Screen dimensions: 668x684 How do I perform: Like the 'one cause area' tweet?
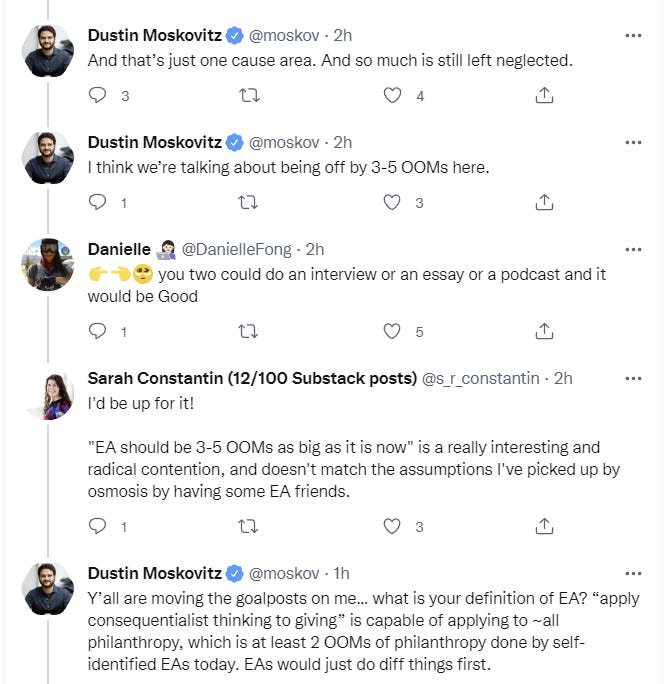(x=393, y=95)
